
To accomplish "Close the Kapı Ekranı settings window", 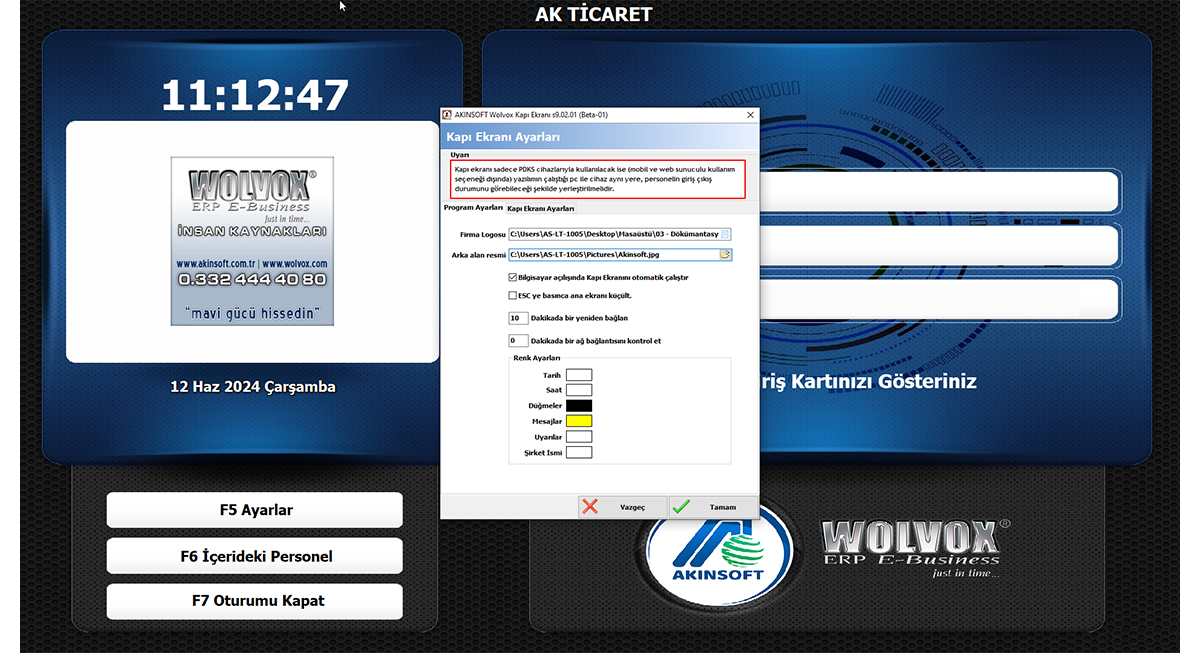I will point(749,115).
